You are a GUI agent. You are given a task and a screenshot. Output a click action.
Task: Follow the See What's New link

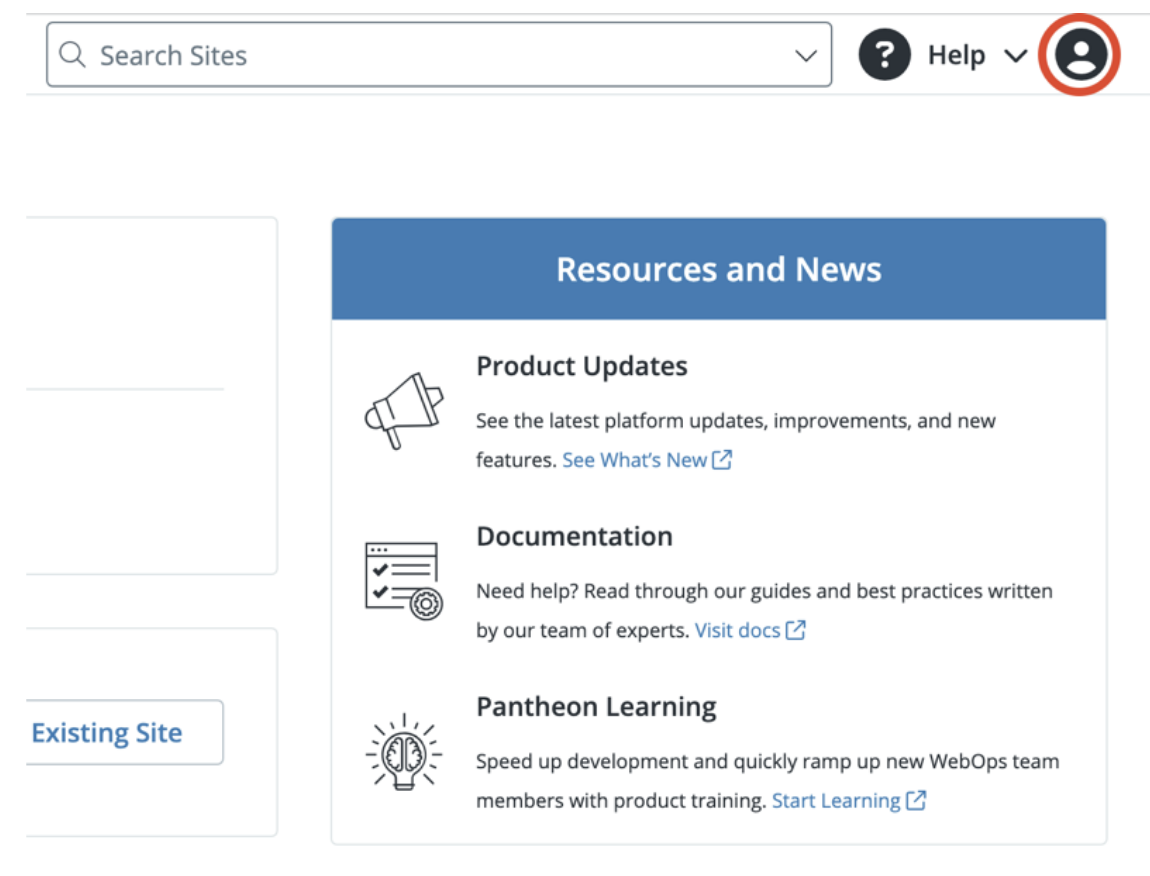(x=634, y=460)
